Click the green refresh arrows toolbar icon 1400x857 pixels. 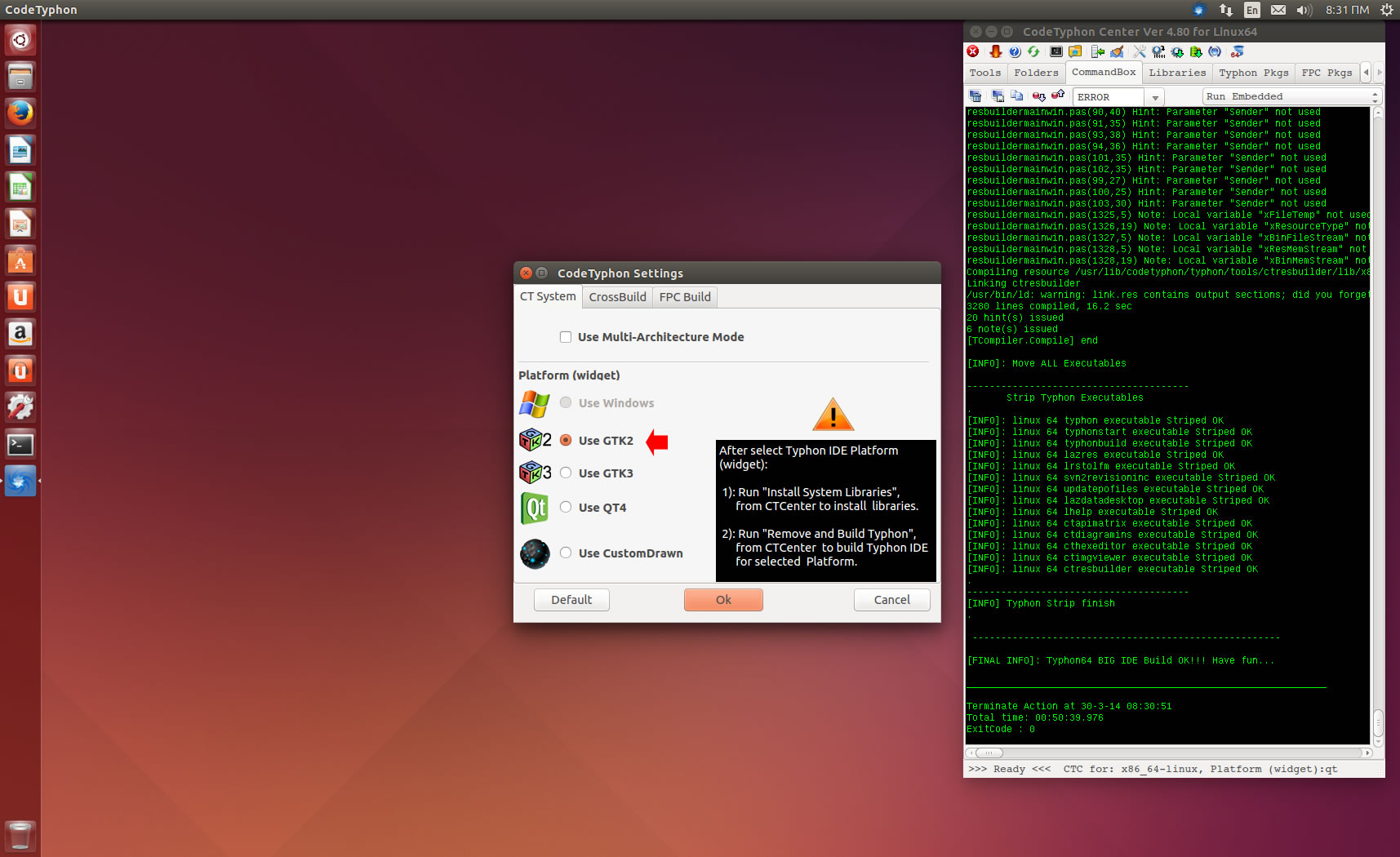click(1033, 51)
